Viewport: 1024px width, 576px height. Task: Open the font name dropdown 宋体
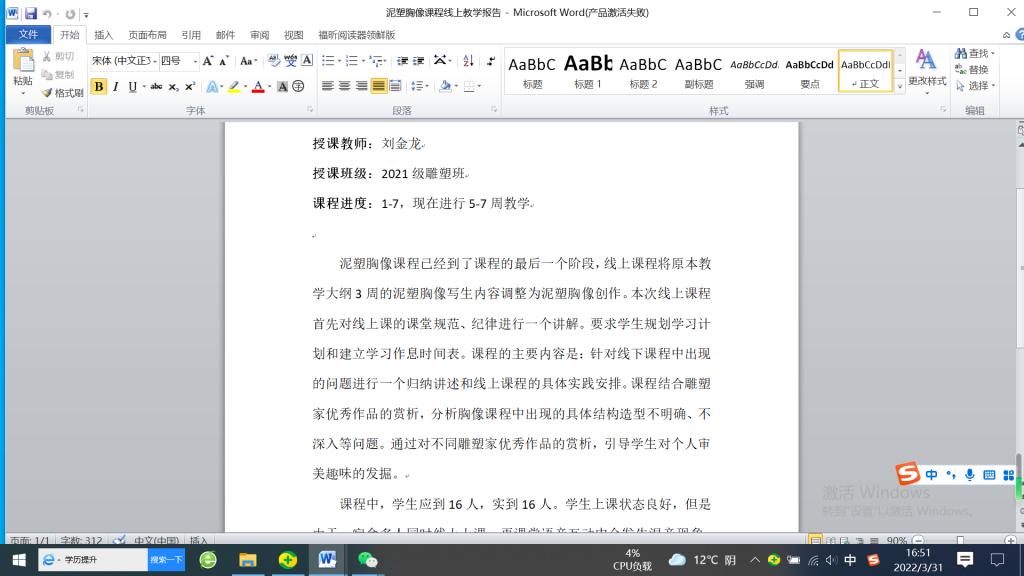(124, 61)
